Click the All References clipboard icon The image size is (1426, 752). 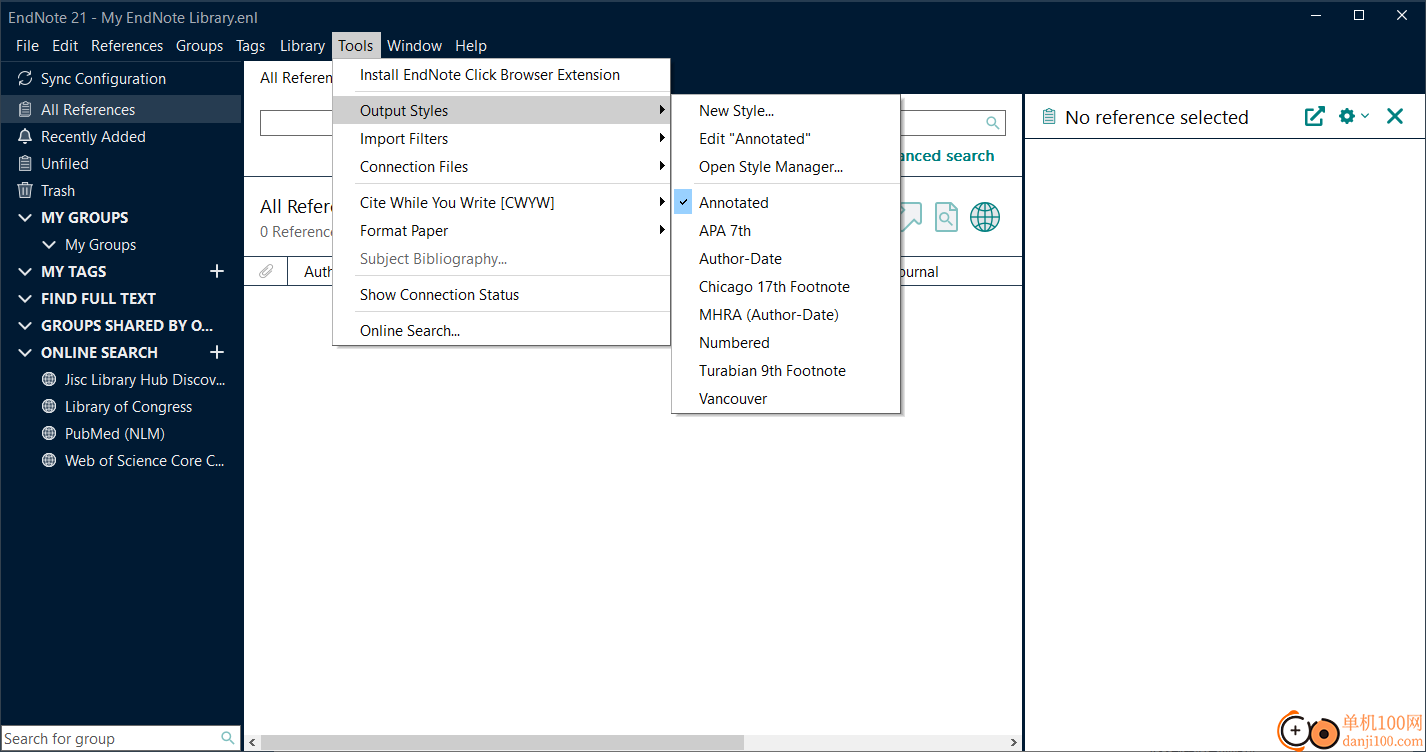[25, 110]
